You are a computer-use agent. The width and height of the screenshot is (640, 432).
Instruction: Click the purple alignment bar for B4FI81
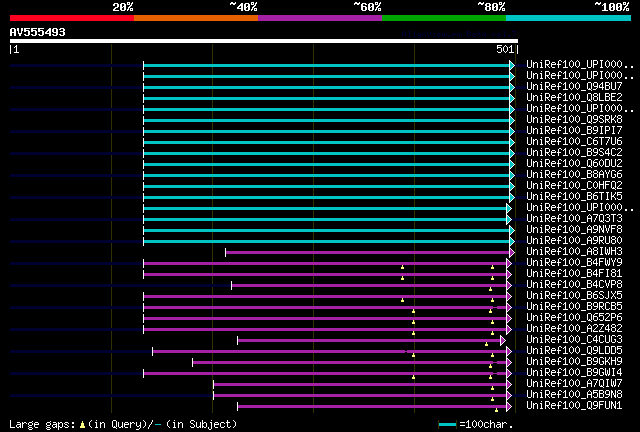click(x=326, y=275)
